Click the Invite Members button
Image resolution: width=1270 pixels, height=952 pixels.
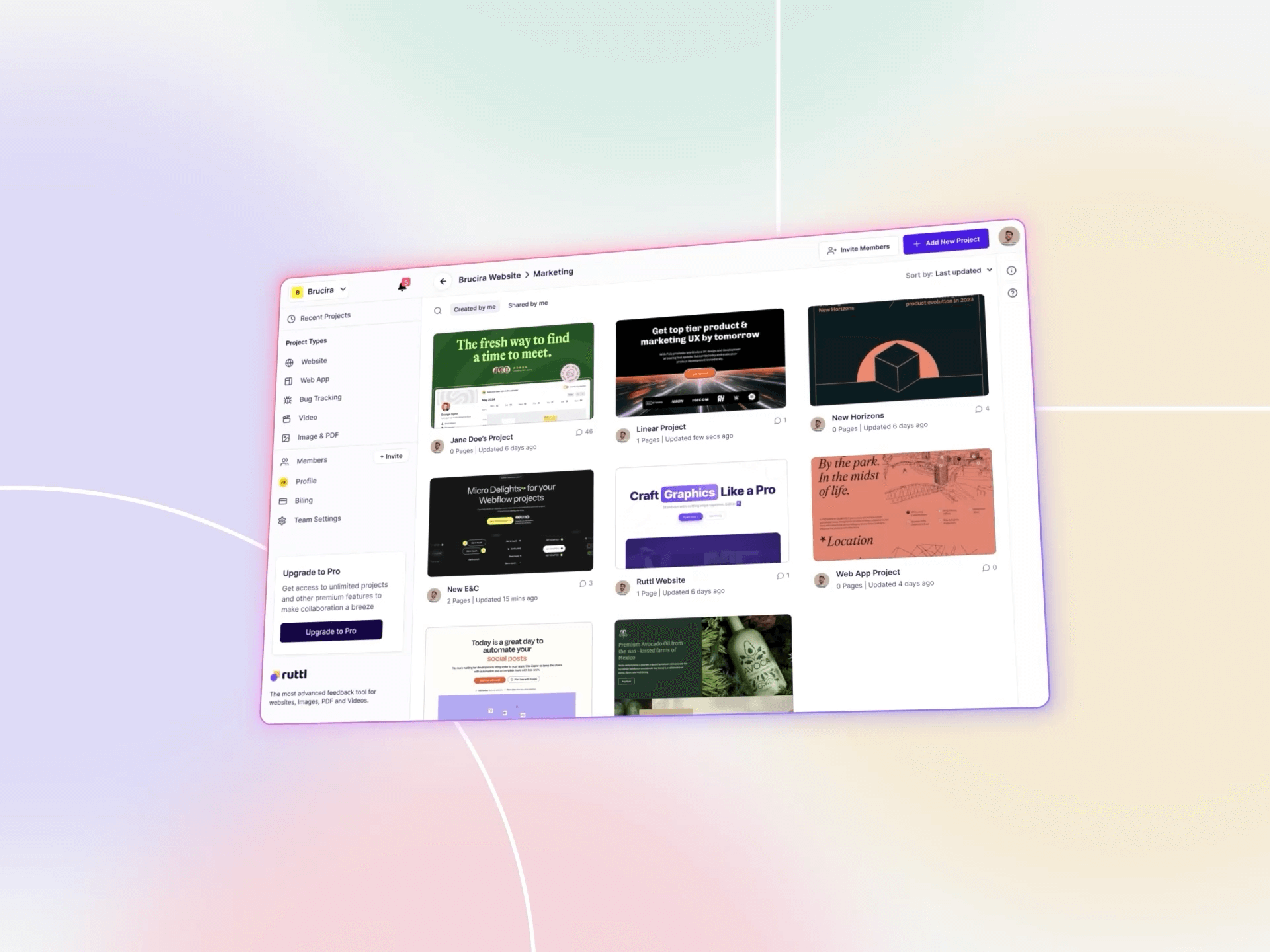pyautogui.click(x=858, y=248)
